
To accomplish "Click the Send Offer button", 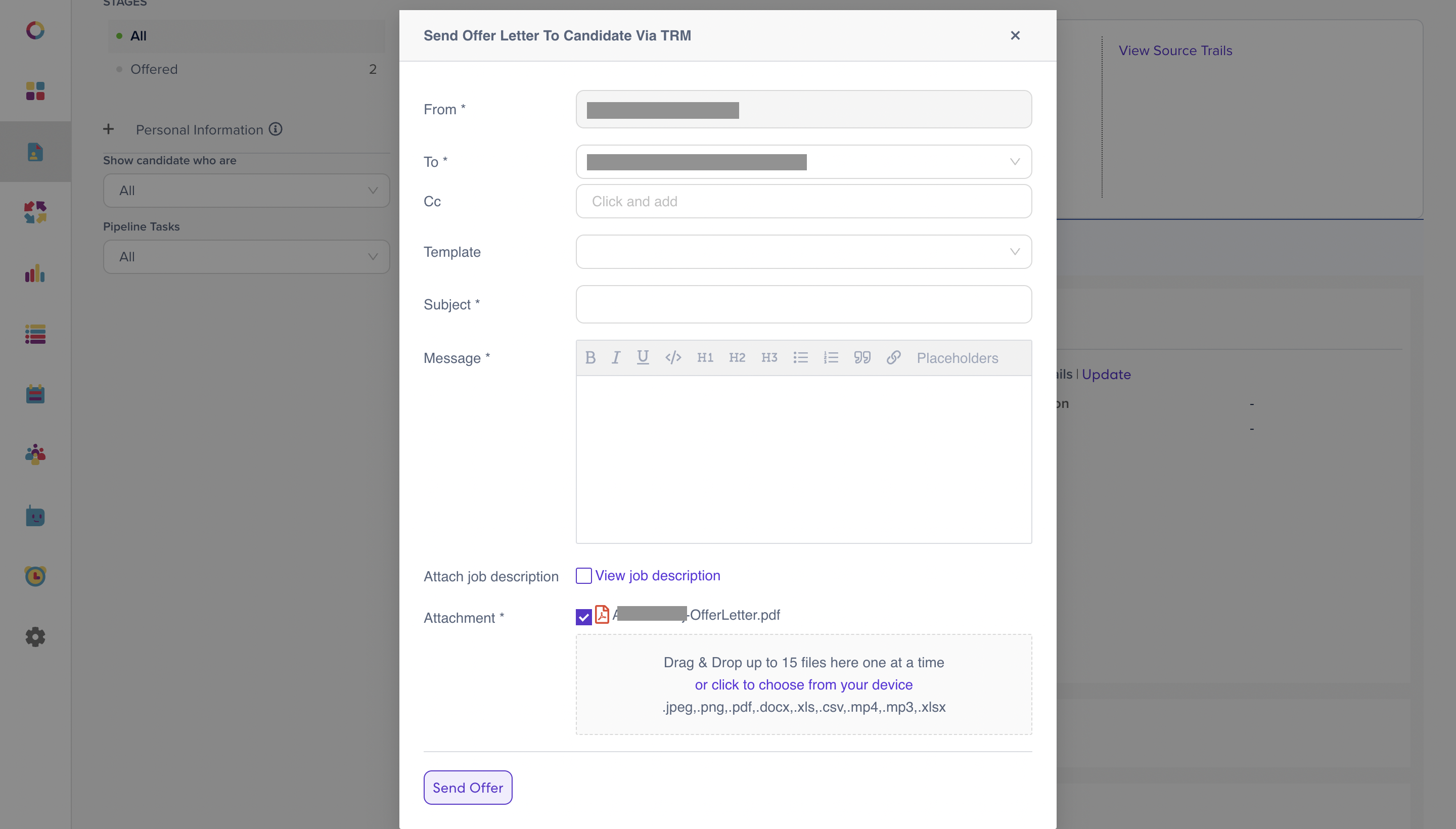I will [x=468, y=788].
